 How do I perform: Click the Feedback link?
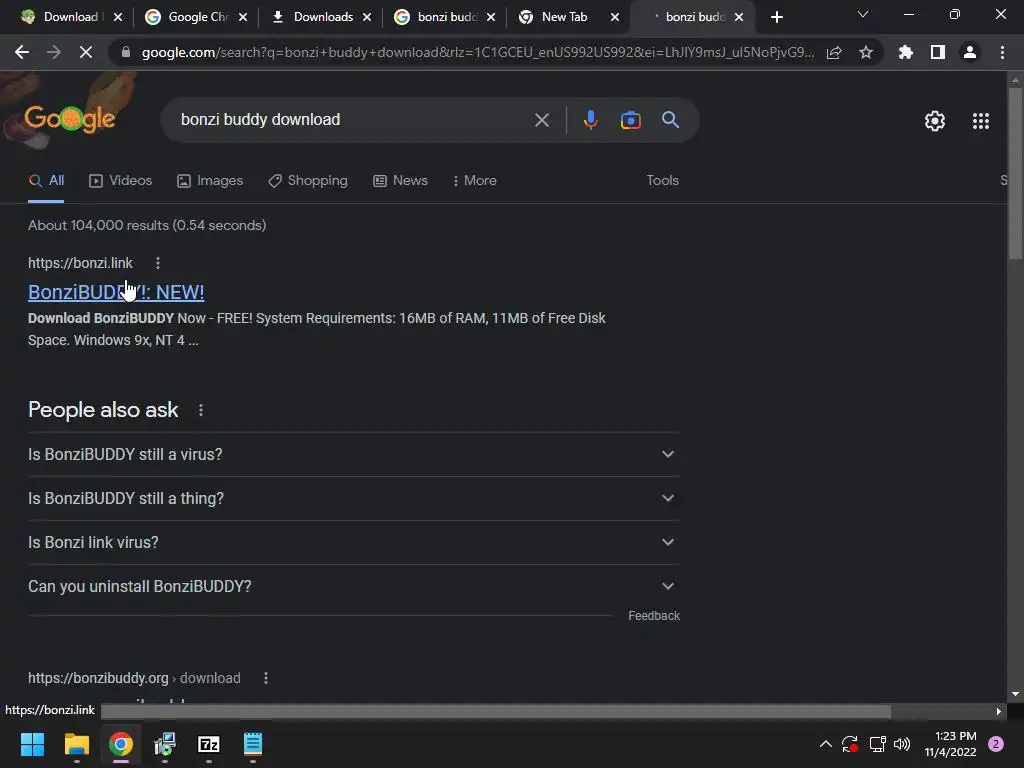pos(654,616)
